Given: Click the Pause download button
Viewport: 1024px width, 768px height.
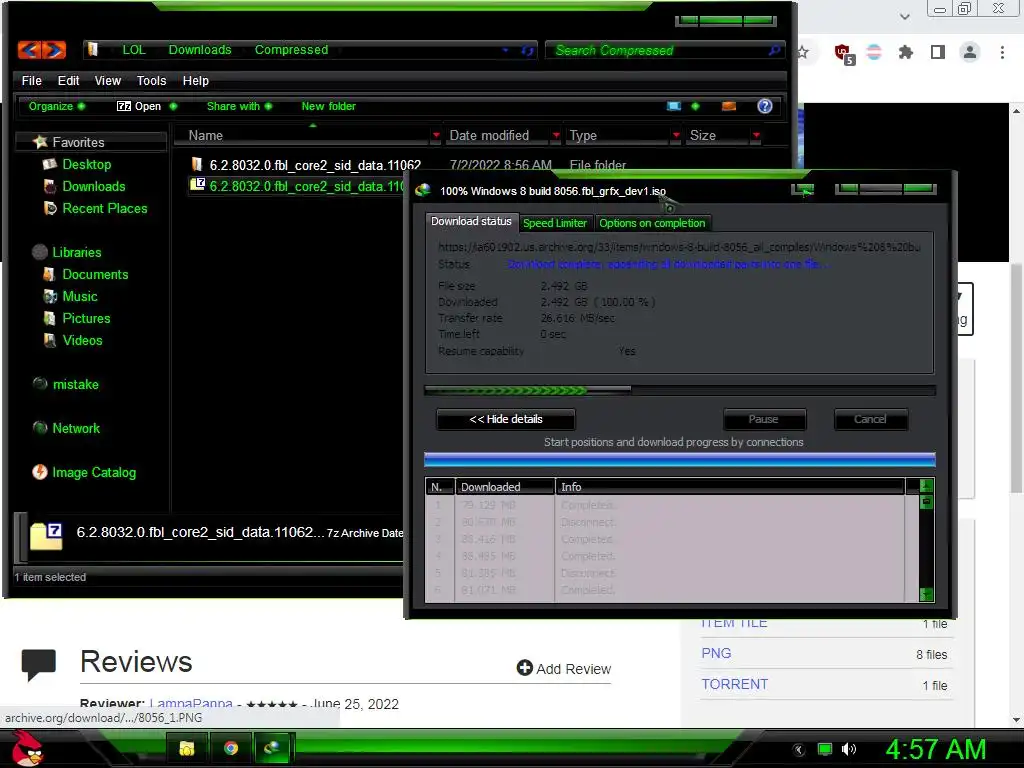Looking at the screenshot, I should 763,419.
